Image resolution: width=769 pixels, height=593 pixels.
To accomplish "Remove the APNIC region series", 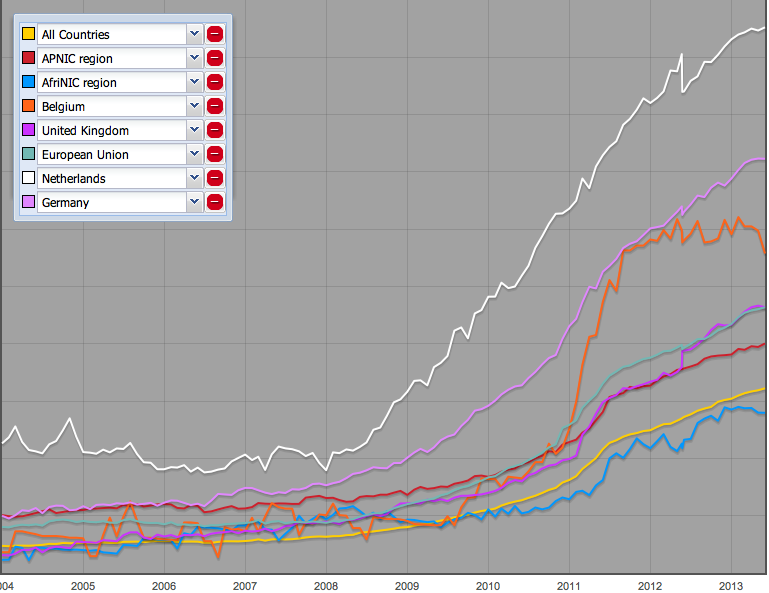I will coord(215,58).
